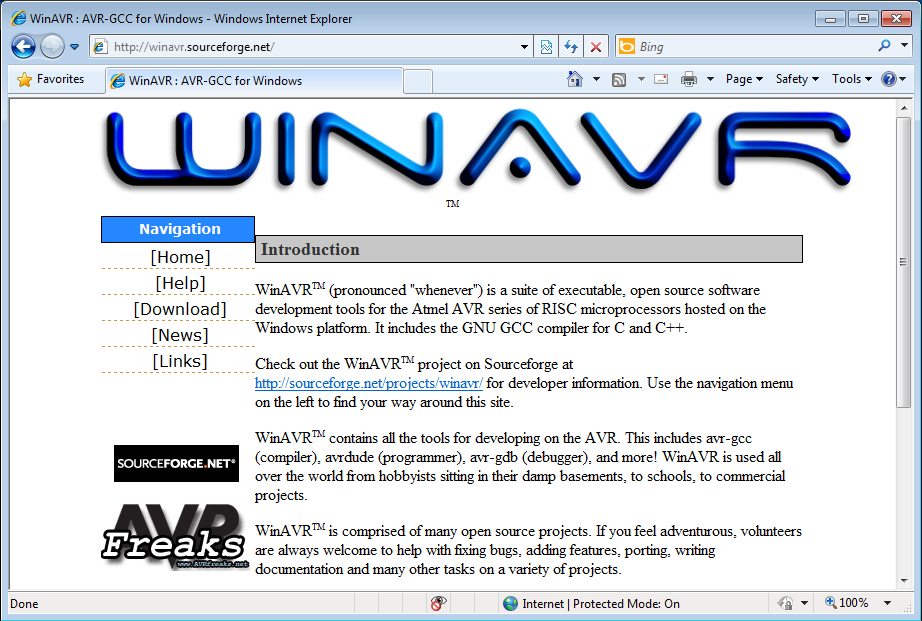Click the search magnifier icon
Screen dimensions: 922x621
(x=884, y=46)
